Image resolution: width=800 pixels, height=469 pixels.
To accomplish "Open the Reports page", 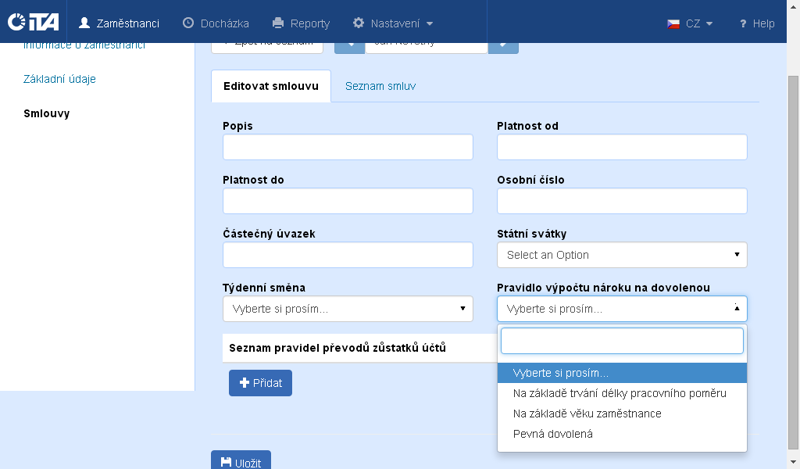I will (301, 22).
